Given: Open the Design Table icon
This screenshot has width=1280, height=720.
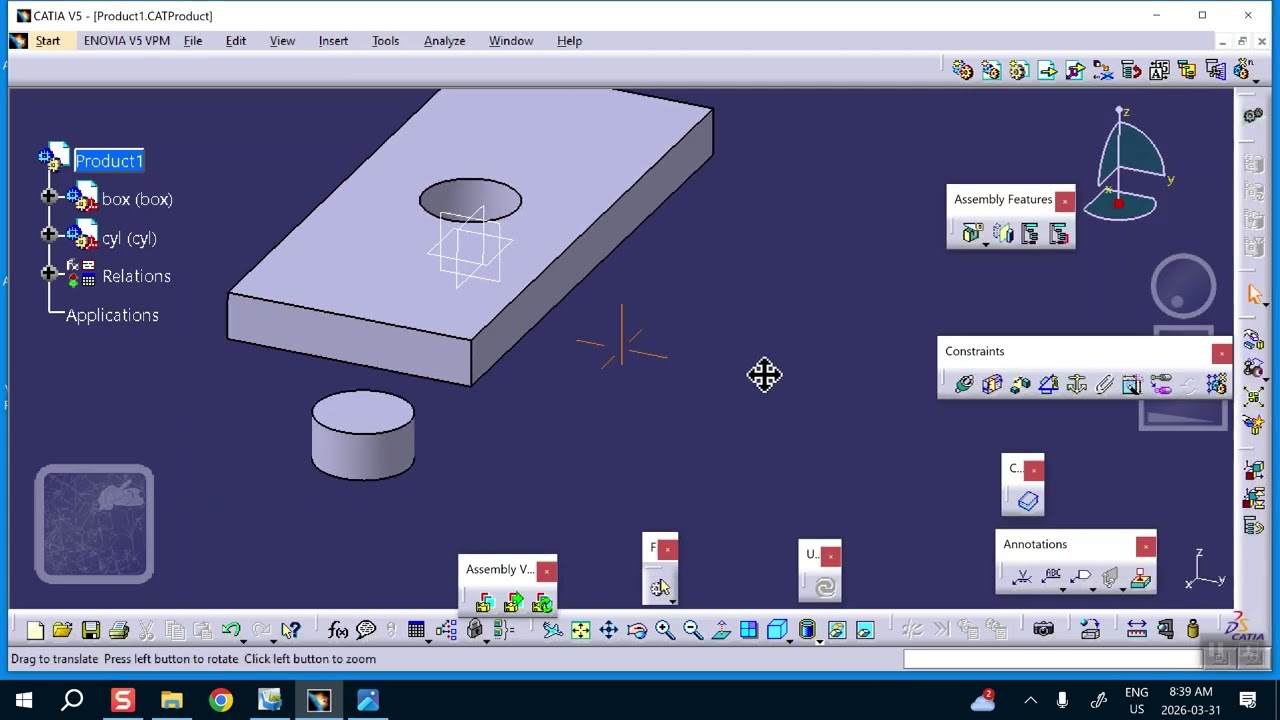Looking at the screenshot, I should [x=415, y=630].
